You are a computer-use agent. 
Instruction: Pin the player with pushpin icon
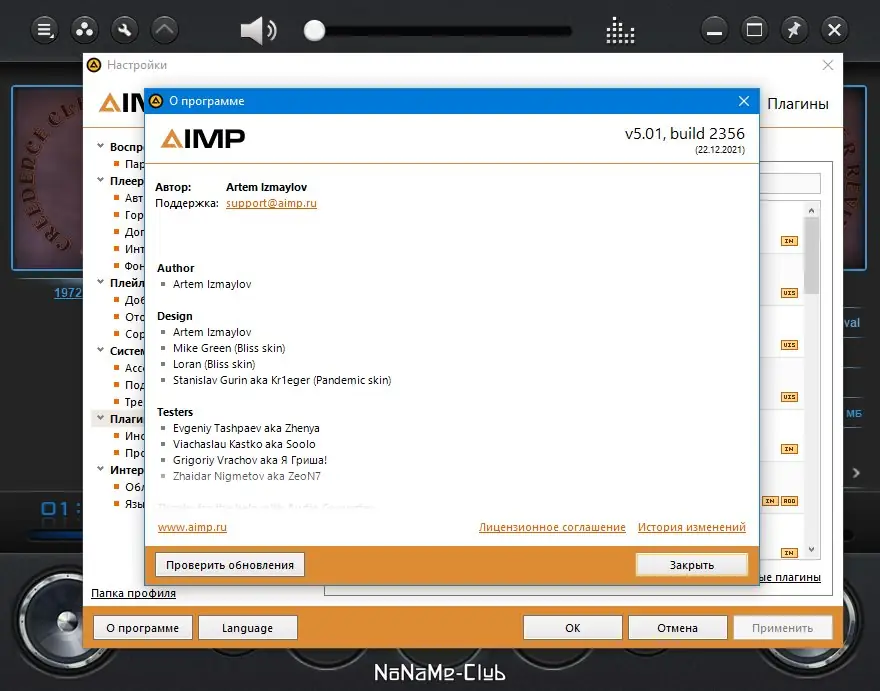click(794, 30)
